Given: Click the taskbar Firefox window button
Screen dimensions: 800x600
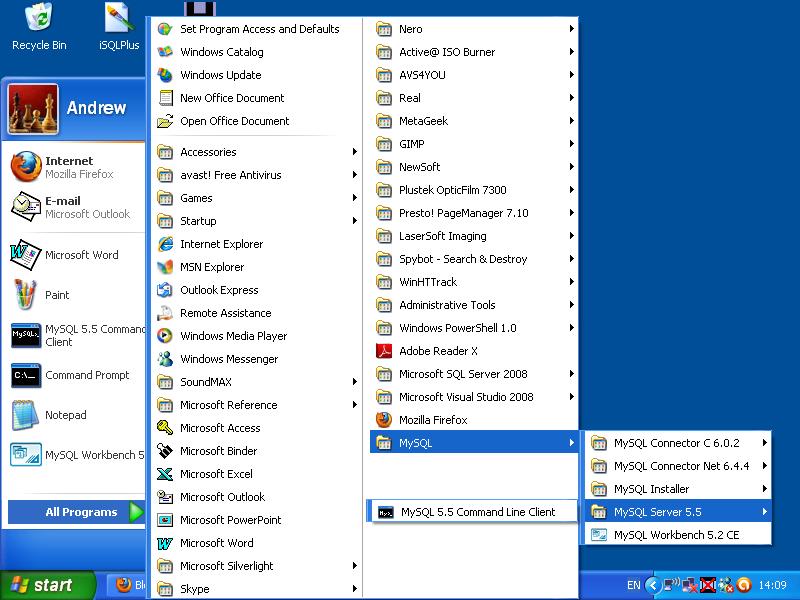Looking at the screenshot, I should click(127, 585).
